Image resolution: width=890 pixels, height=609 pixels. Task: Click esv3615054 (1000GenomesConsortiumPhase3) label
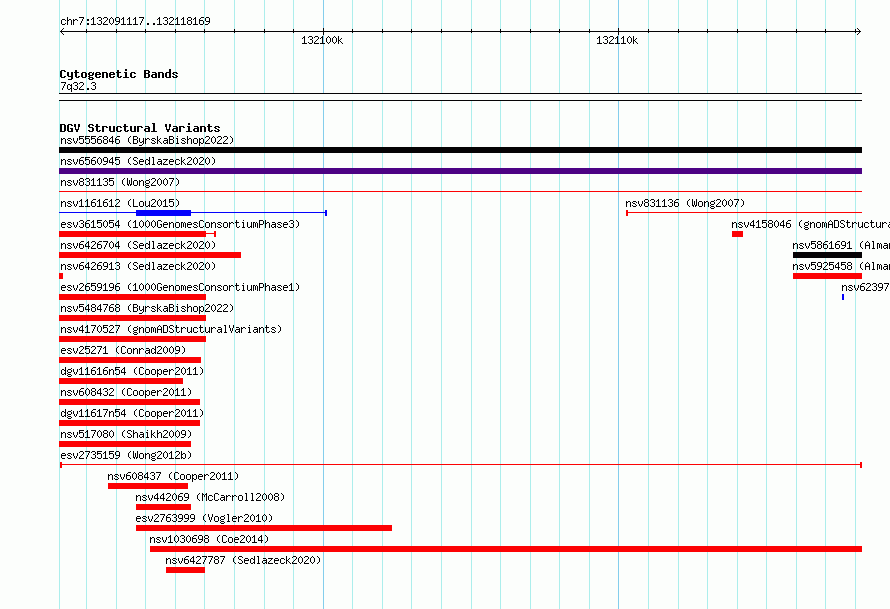pos(180,224)
